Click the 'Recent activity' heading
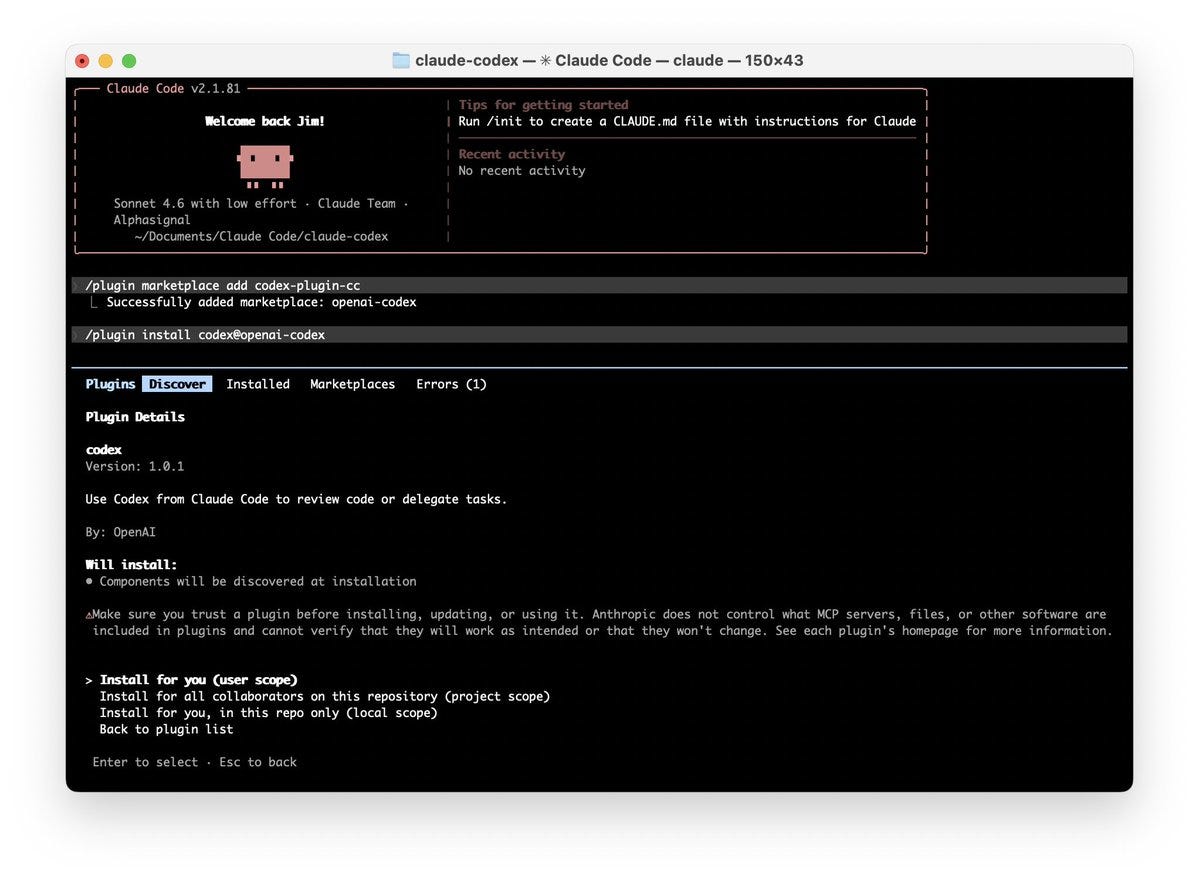 512,154
